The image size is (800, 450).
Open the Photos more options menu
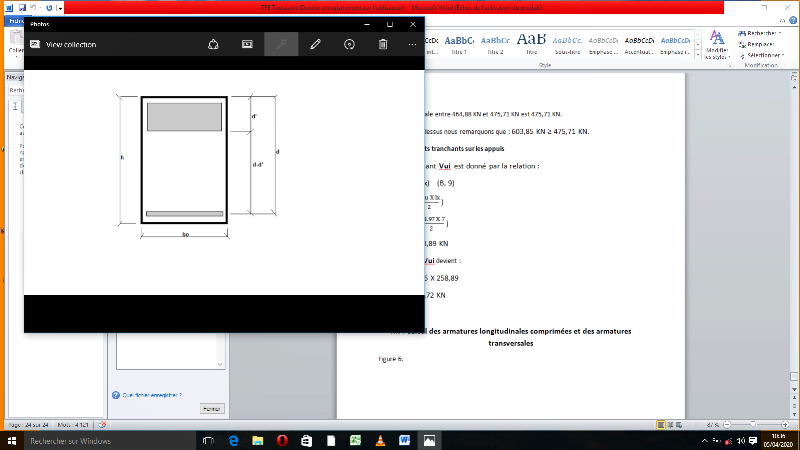(x=412, y=44)
